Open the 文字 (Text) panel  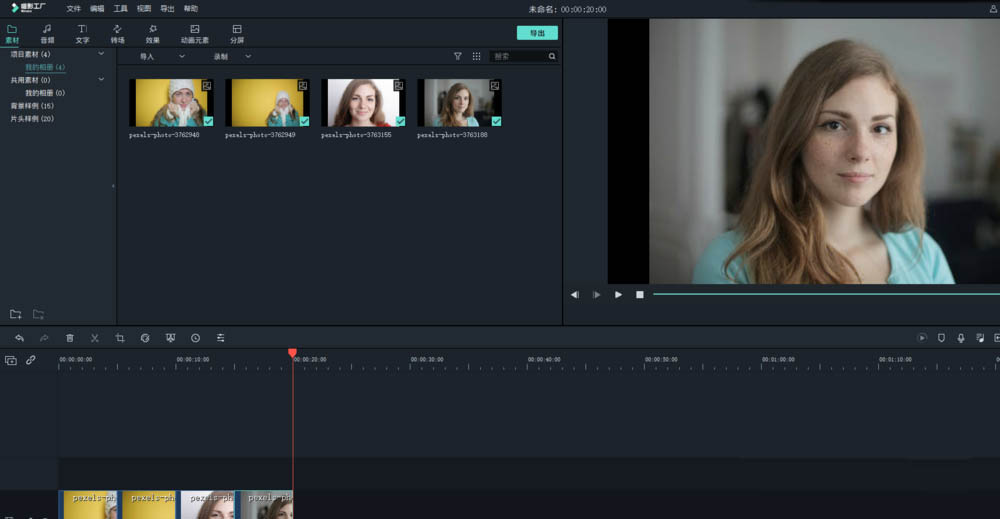(x=82, y=34)
